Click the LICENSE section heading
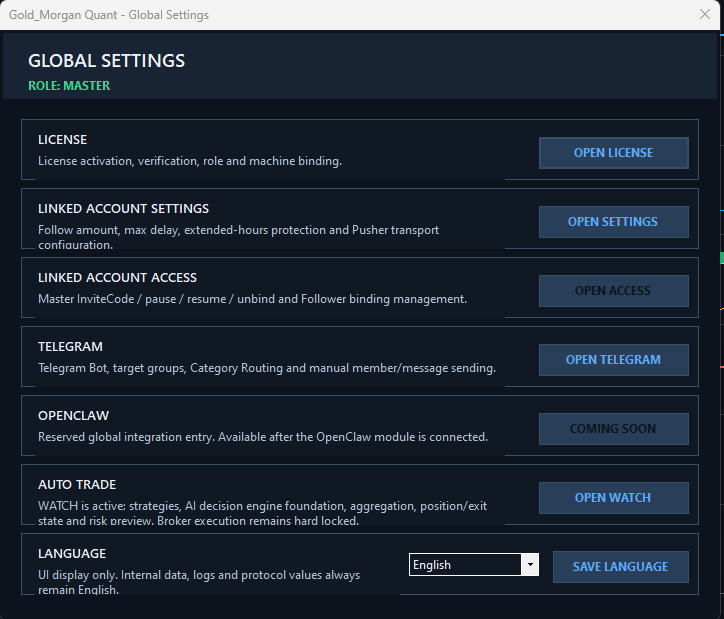This screenshot has height=619, width=724. [62, 140]
